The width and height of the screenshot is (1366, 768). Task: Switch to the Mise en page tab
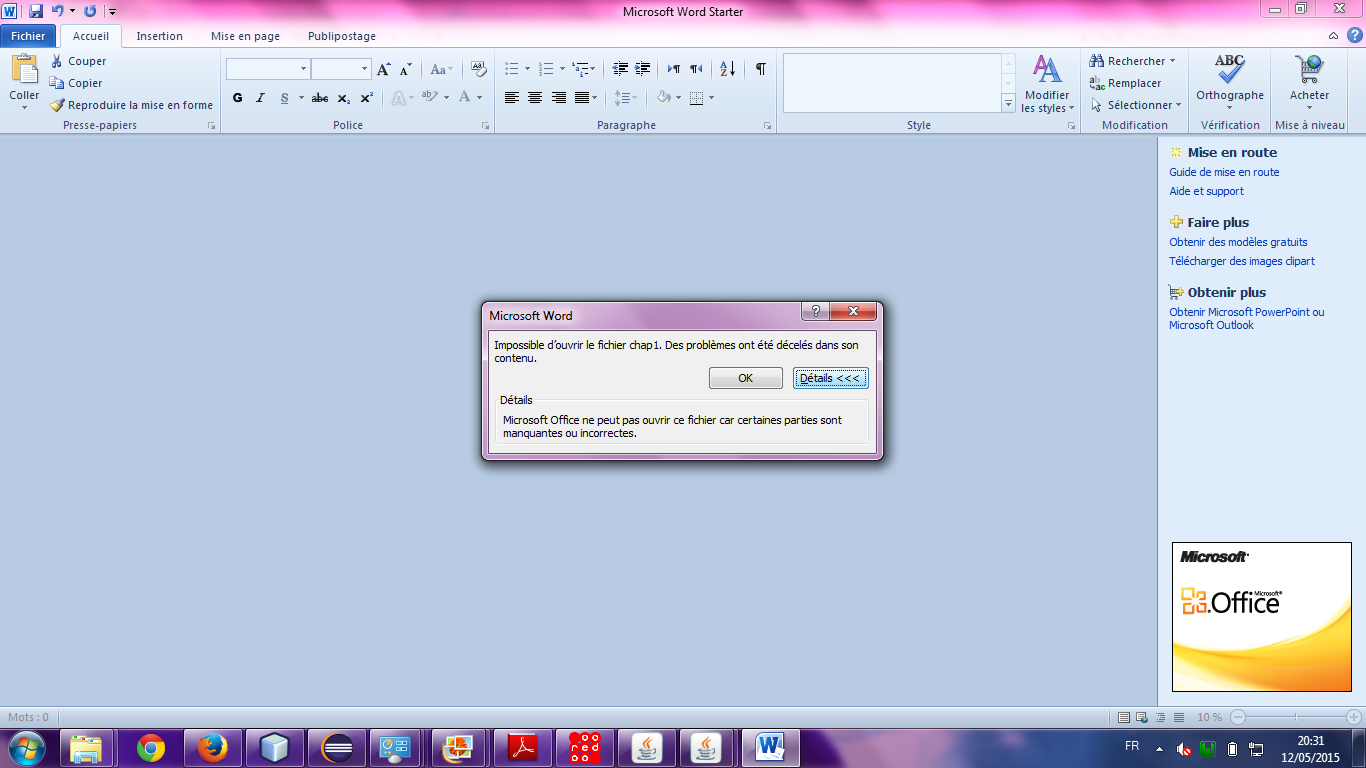245,36
